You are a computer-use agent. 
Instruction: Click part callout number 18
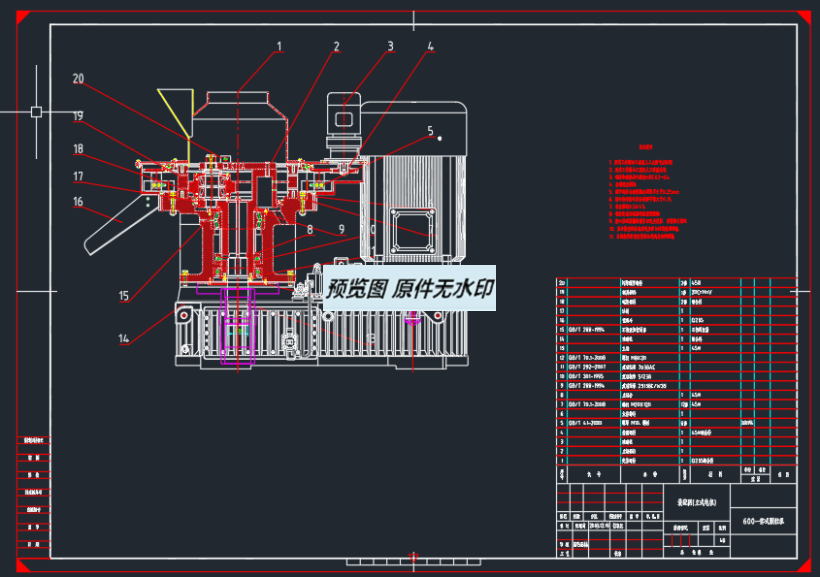point(78,149)
